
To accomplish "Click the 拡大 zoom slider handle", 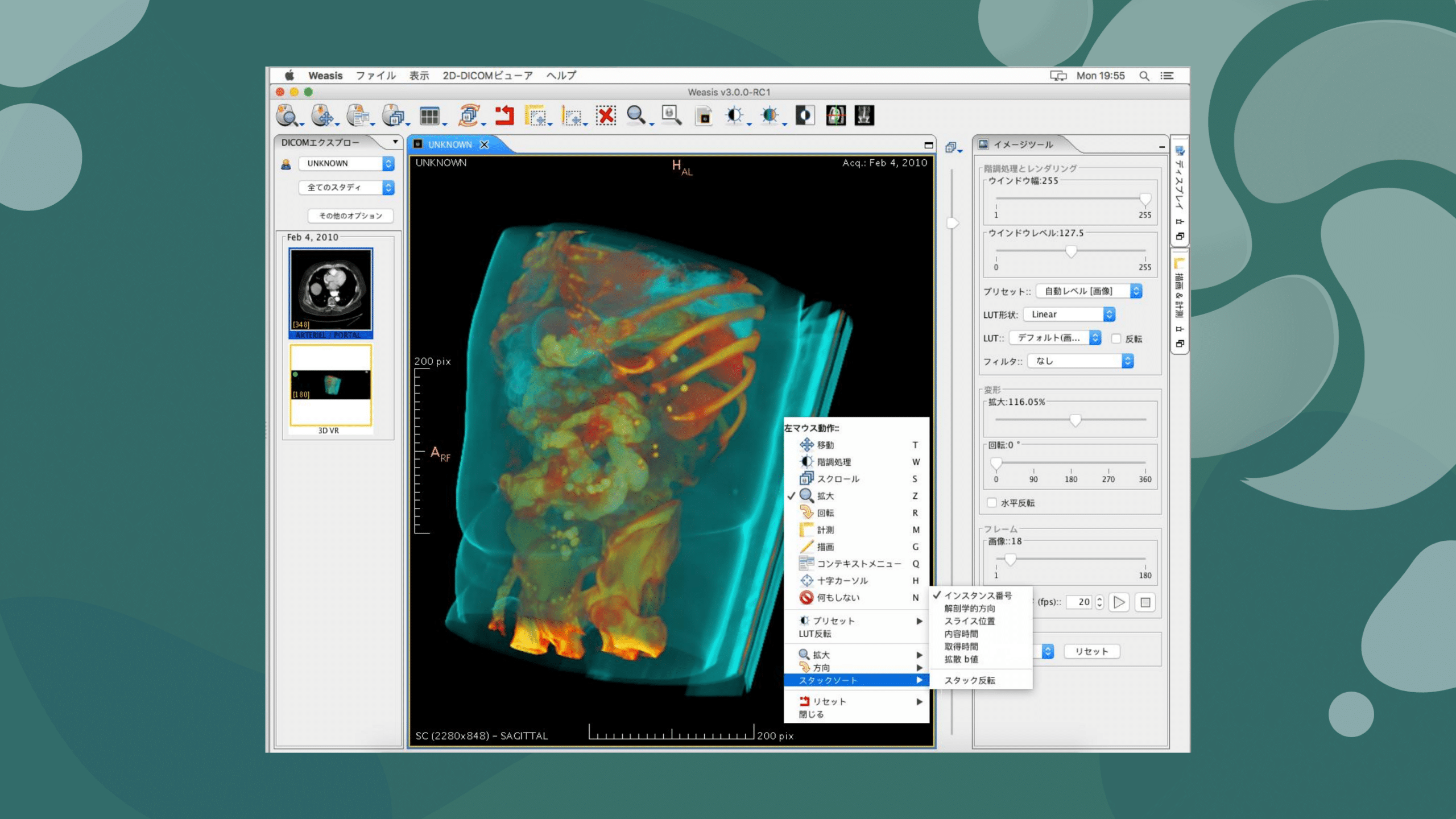I will (x=1075, y=421).
